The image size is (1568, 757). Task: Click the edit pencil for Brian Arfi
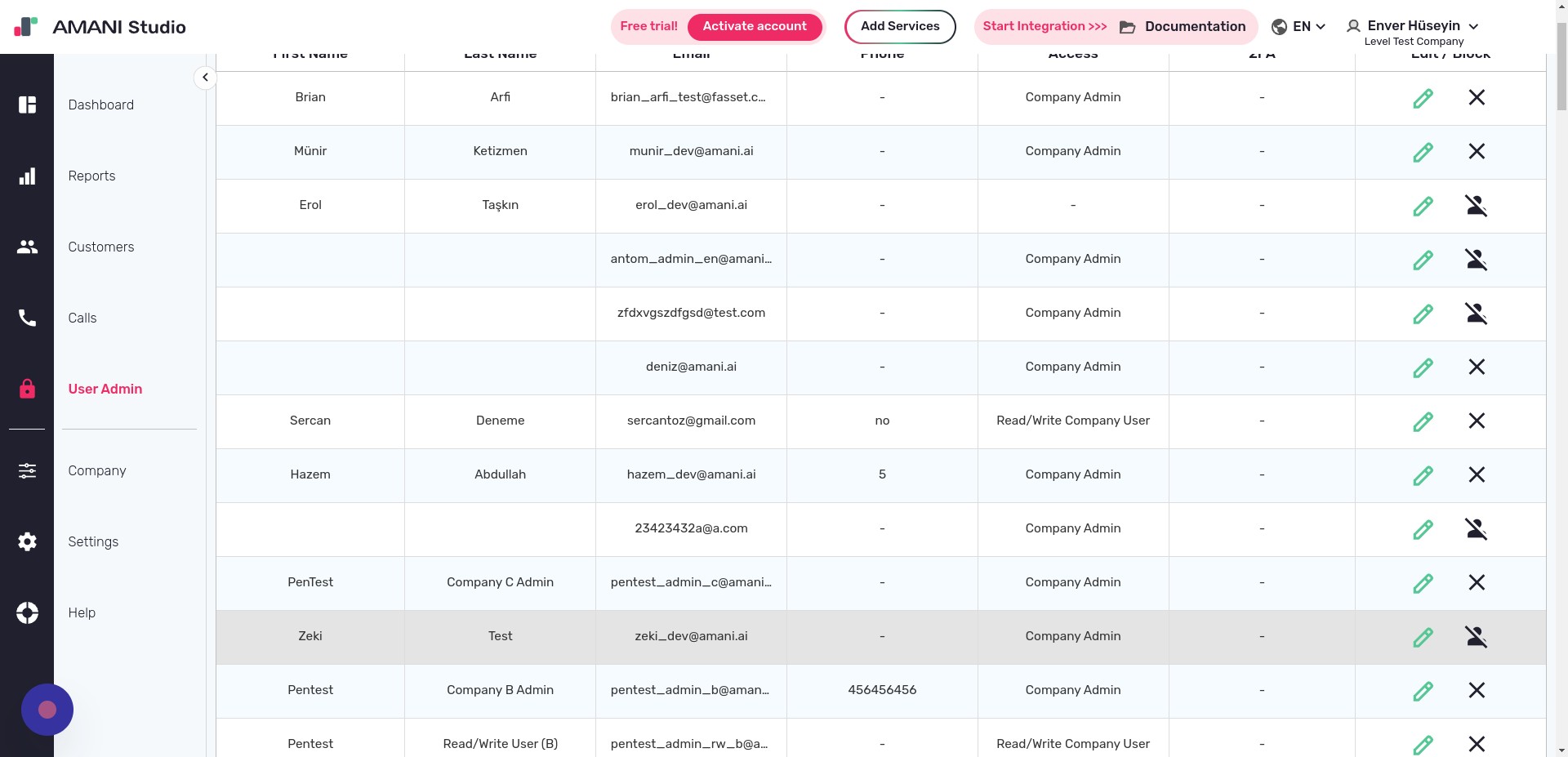point(1423,98)
